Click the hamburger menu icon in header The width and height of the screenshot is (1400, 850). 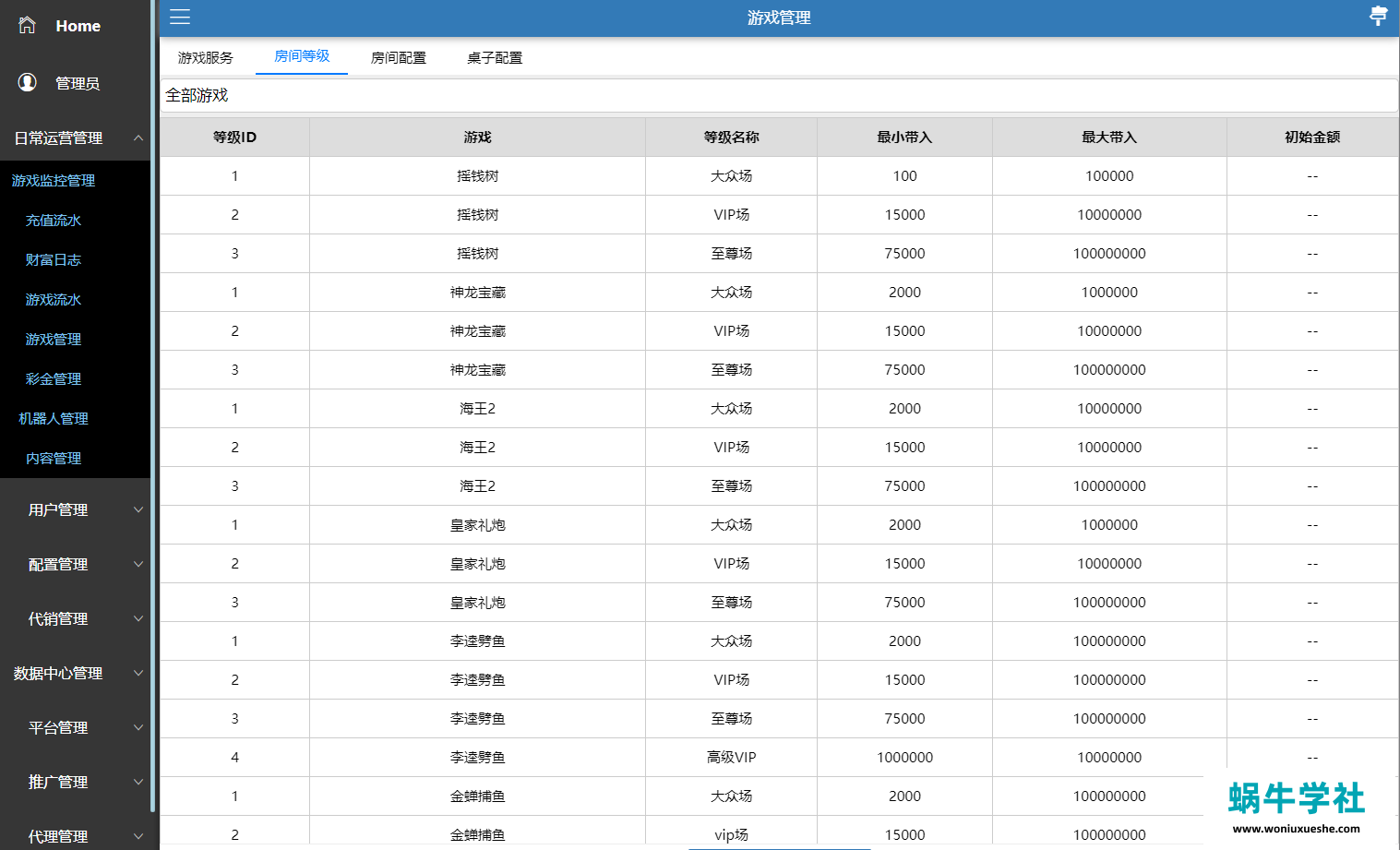coord(180,18)
